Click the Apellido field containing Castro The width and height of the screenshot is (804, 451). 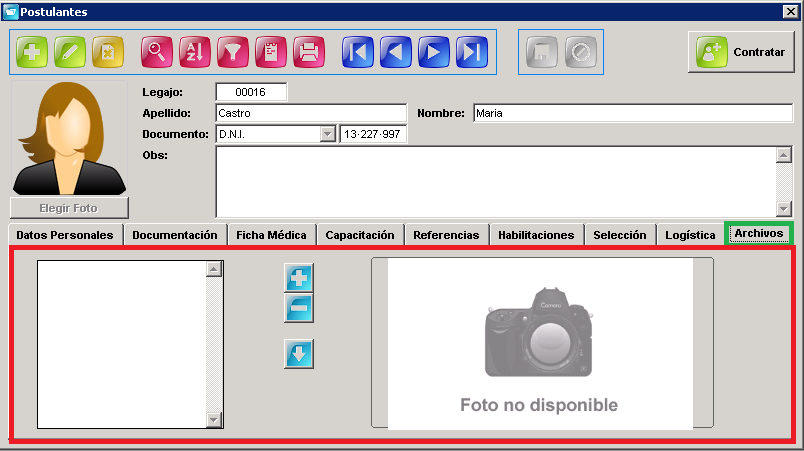tap(311, 113)
